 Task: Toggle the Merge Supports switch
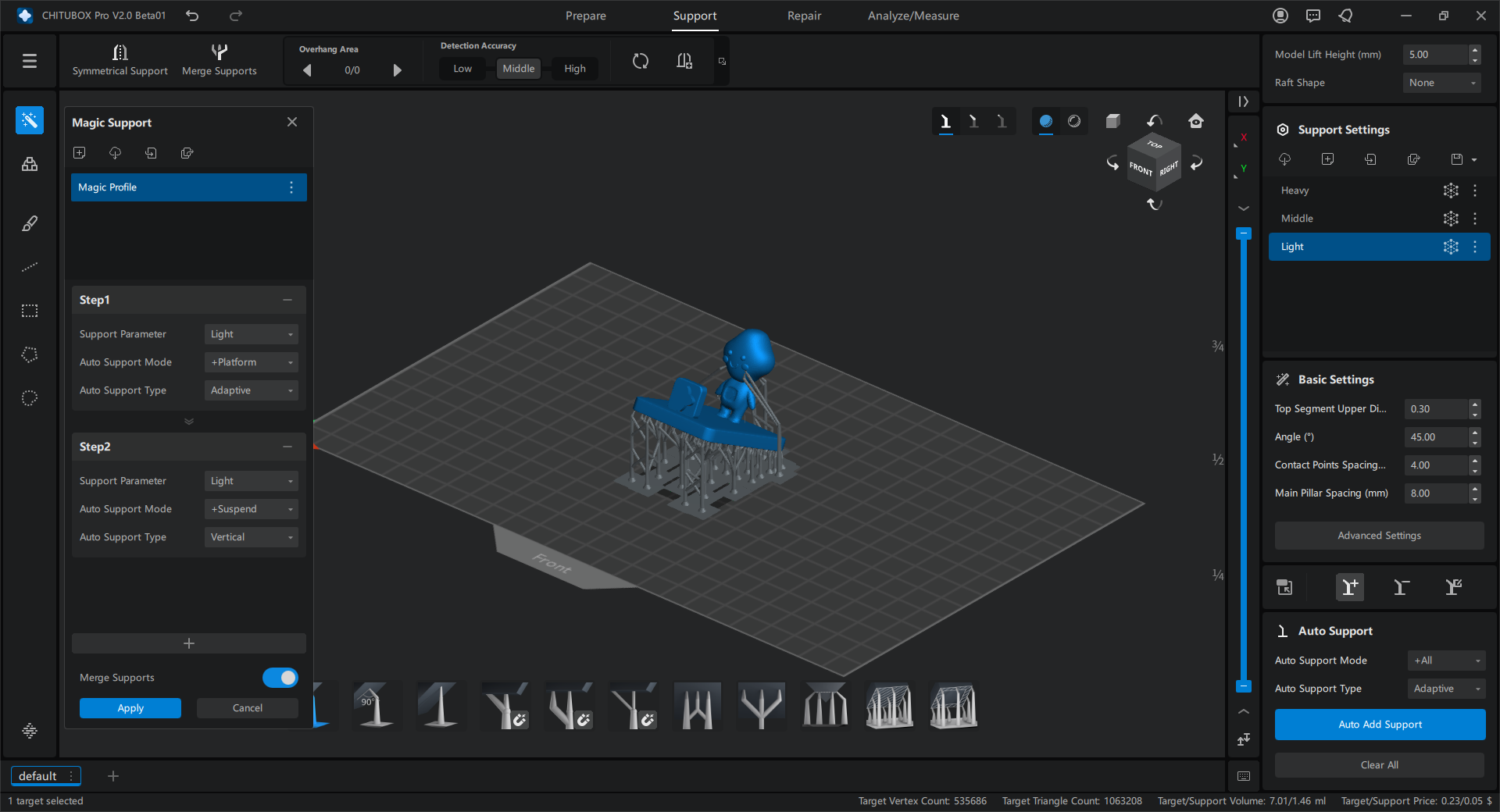[x=280, y=678]
